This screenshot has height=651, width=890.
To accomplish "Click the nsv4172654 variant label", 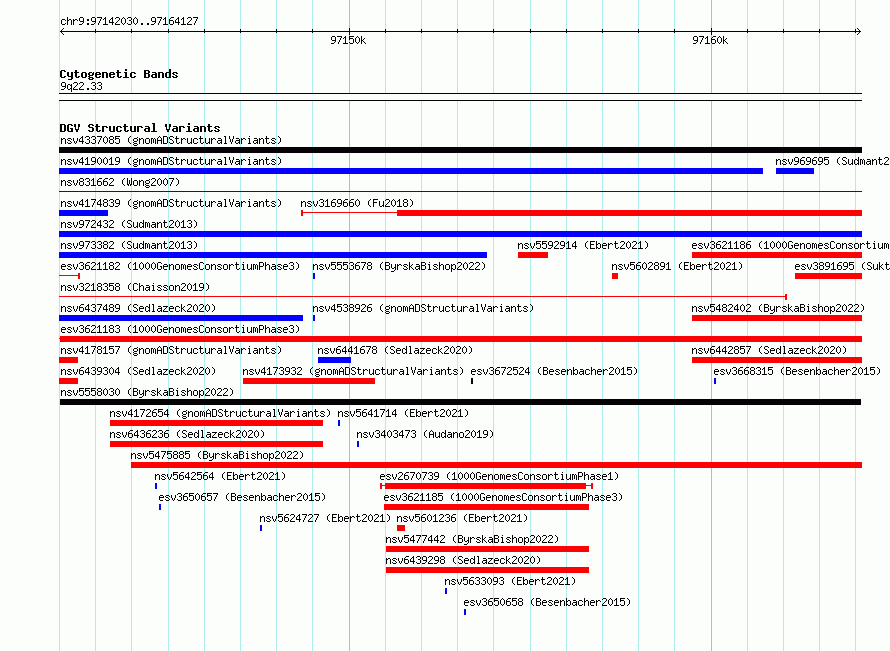I will (220, 413).
